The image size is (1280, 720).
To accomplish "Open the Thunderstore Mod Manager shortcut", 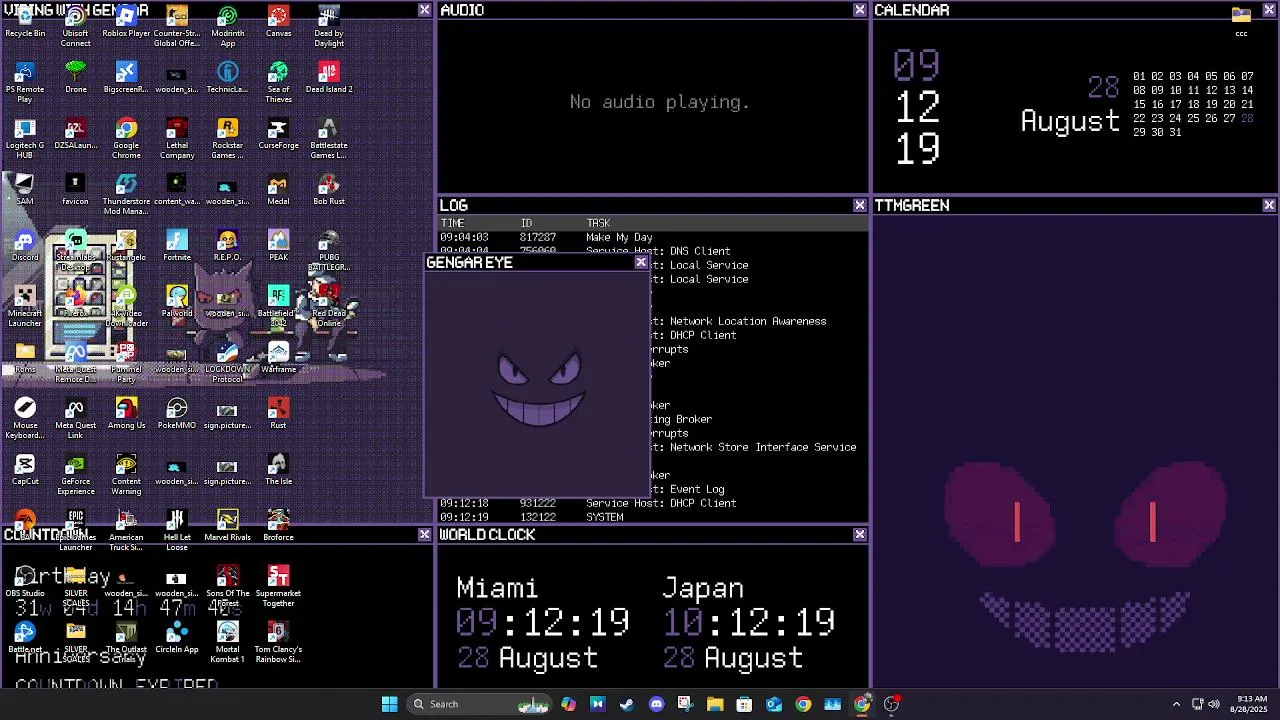I will [126, 195].
